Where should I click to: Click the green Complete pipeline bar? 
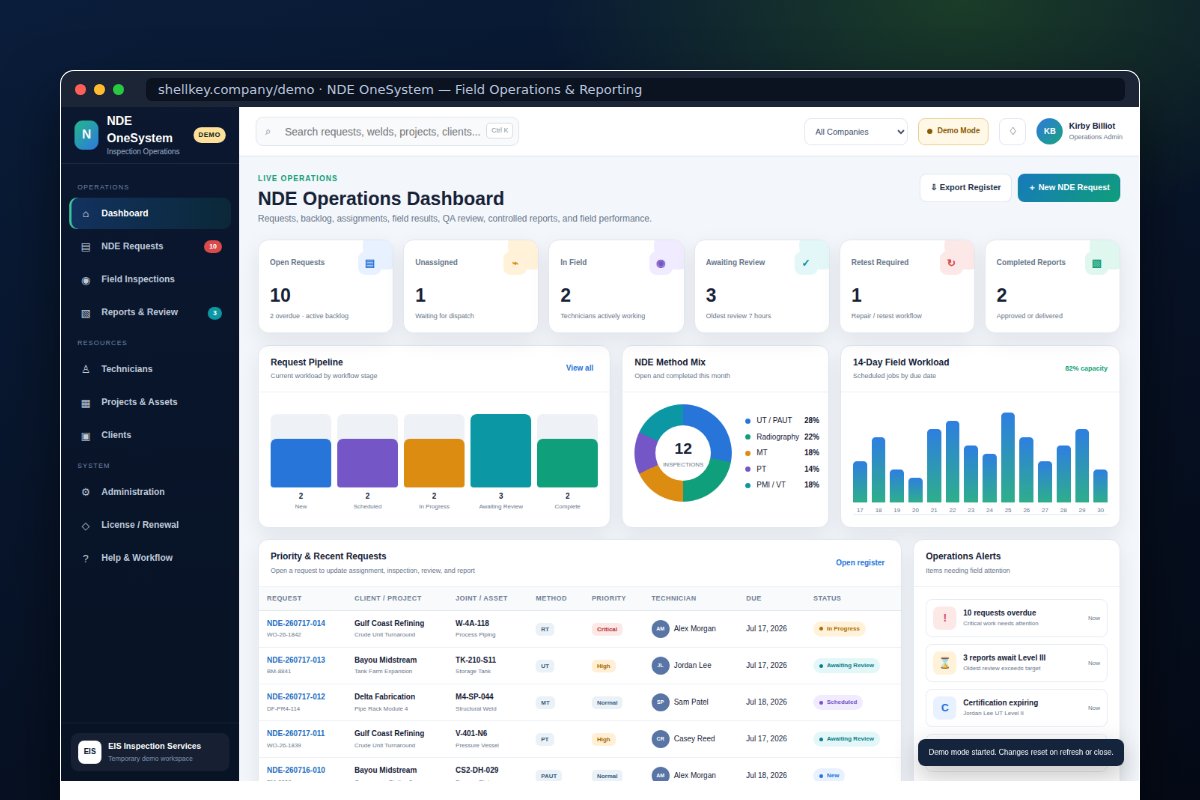point(567,463)
